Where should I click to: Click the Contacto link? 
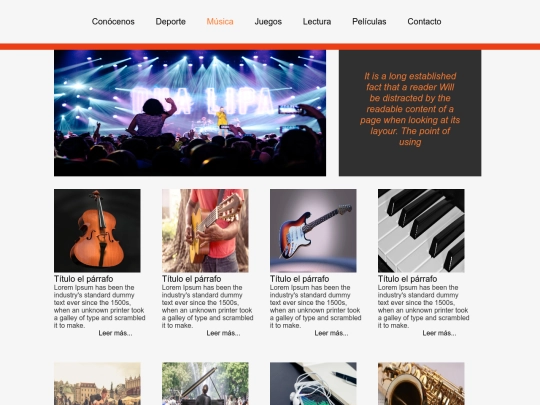coord(424,22)
